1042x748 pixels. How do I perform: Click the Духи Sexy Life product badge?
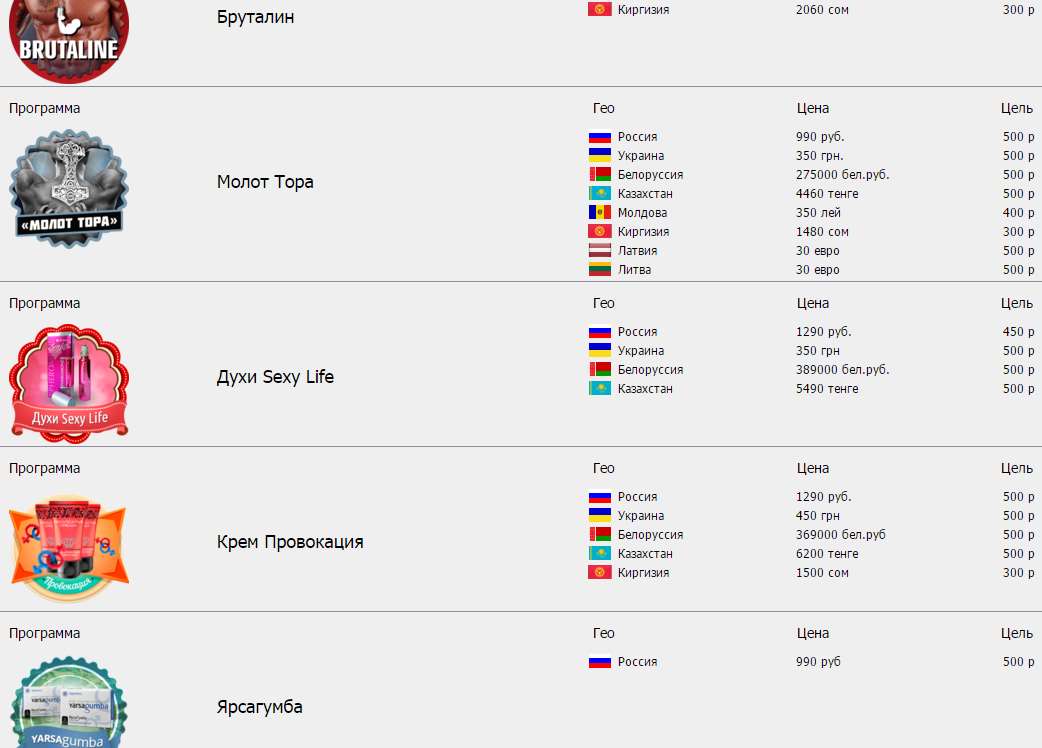(69, 382)
